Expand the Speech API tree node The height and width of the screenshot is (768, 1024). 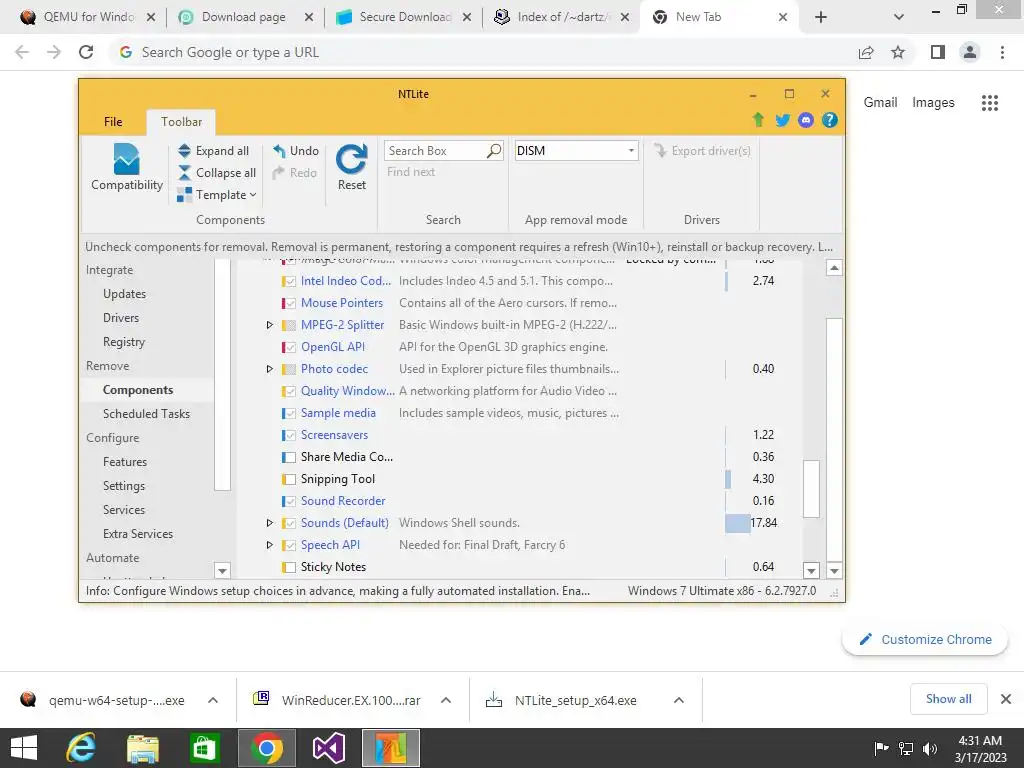[269, 545]
